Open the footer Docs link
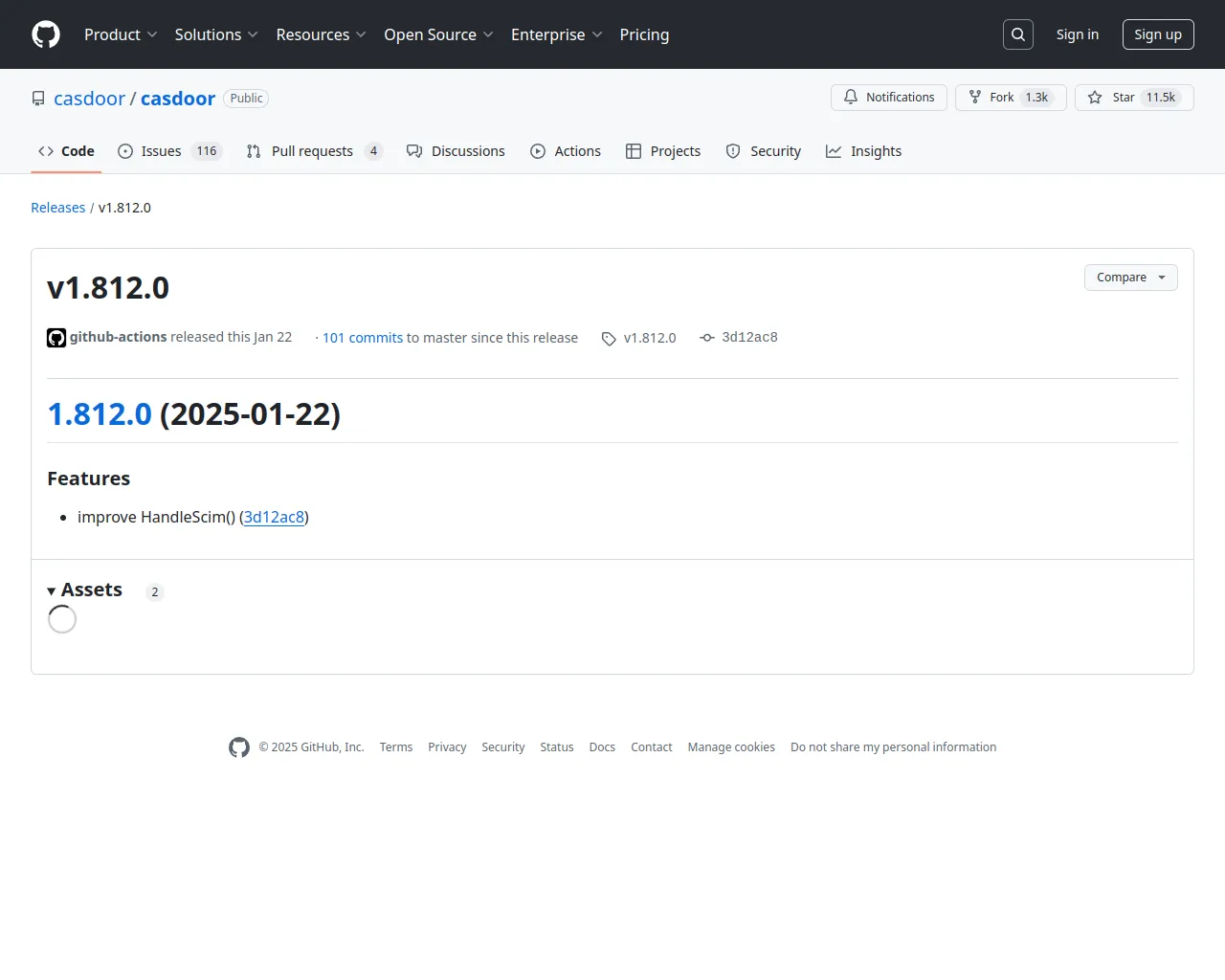 pos(602,747)
